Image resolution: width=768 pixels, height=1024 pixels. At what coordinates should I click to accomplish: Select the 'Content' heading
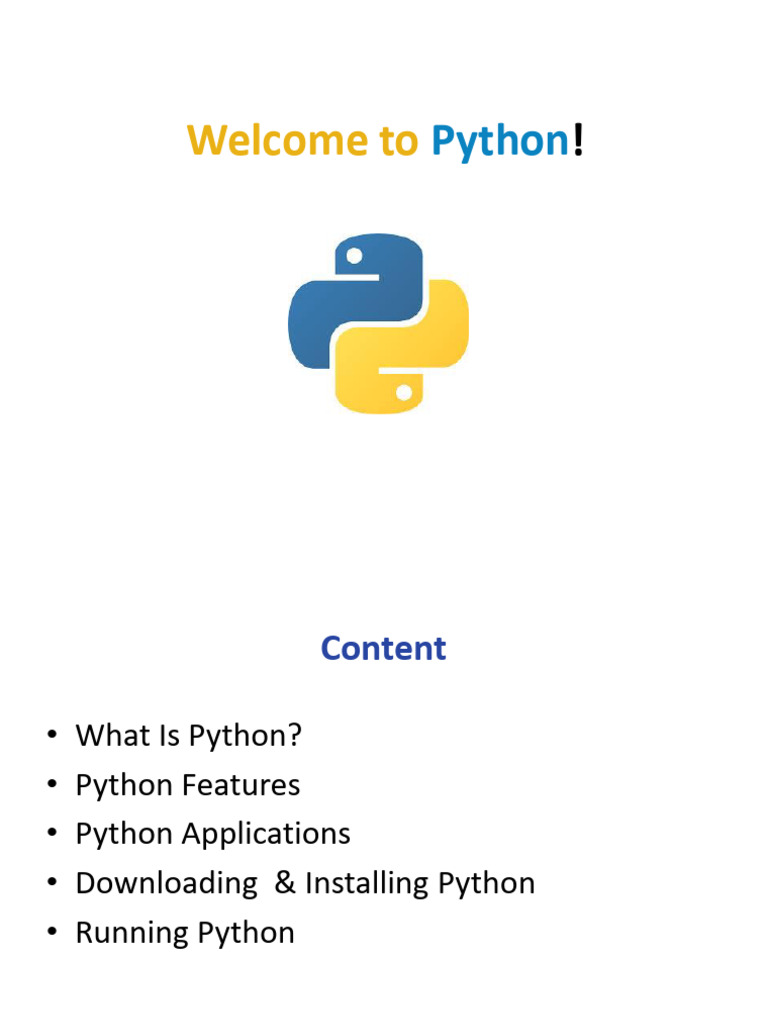383,648
